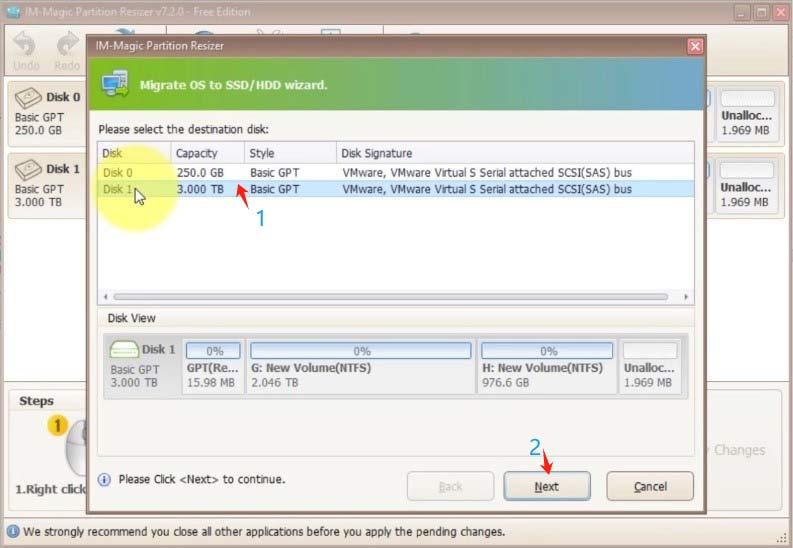Click IM-Magic app icon in title bar
793x548 pixels.
(x=13, y=12)
